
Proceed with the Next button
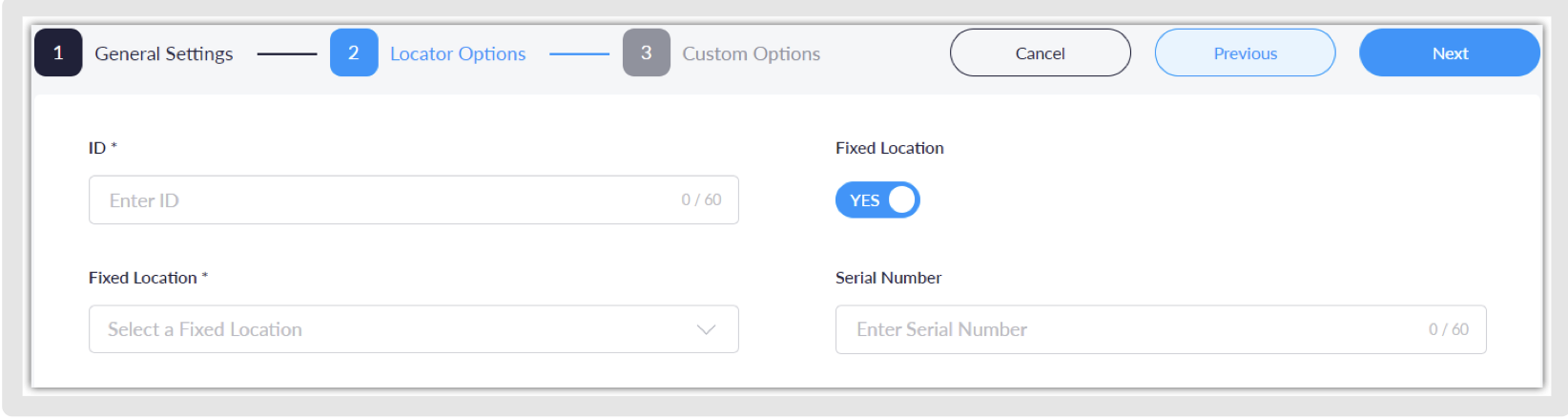pos(1449,53)
